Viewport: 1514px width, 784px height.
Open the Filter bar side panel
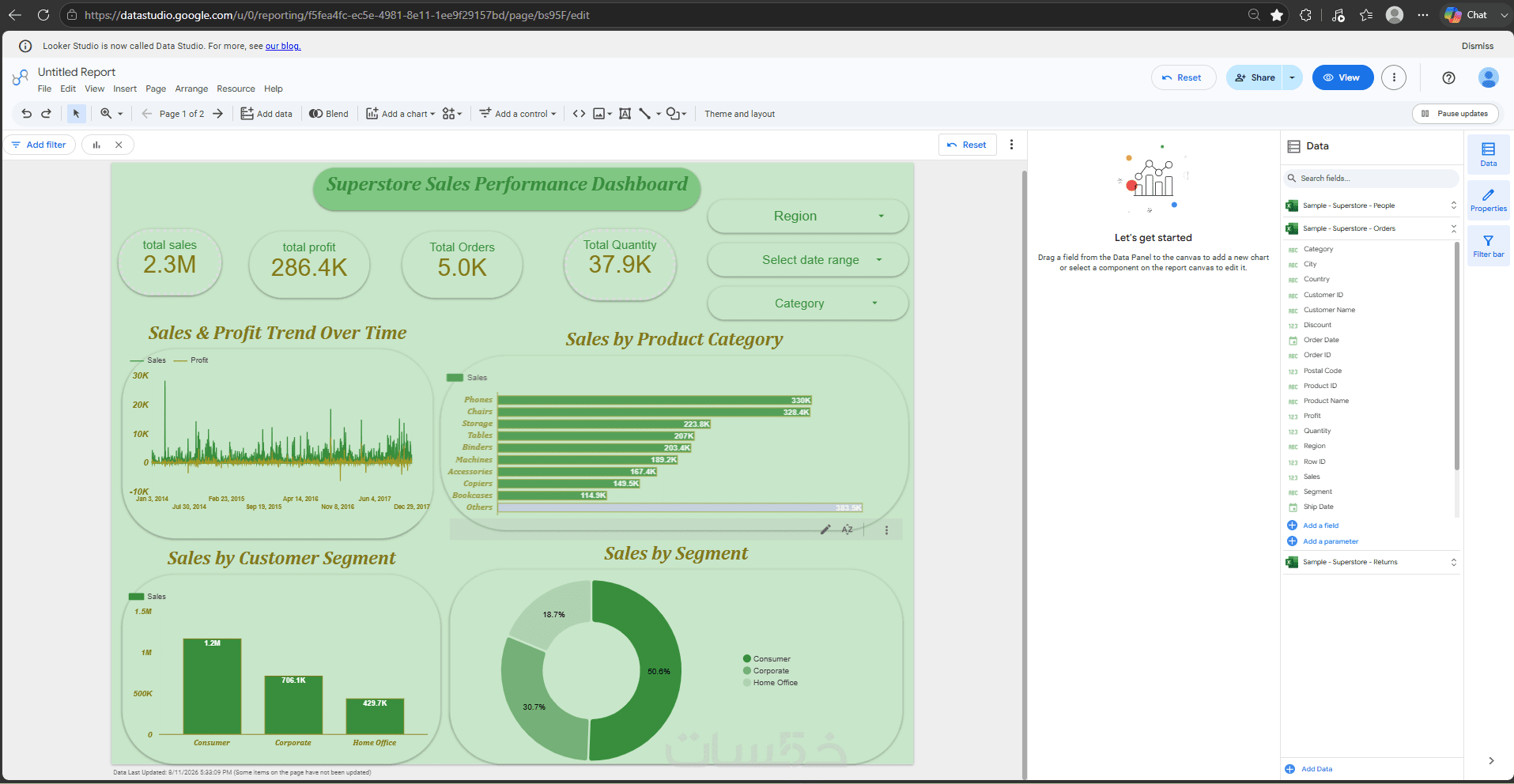point(1488,246)
